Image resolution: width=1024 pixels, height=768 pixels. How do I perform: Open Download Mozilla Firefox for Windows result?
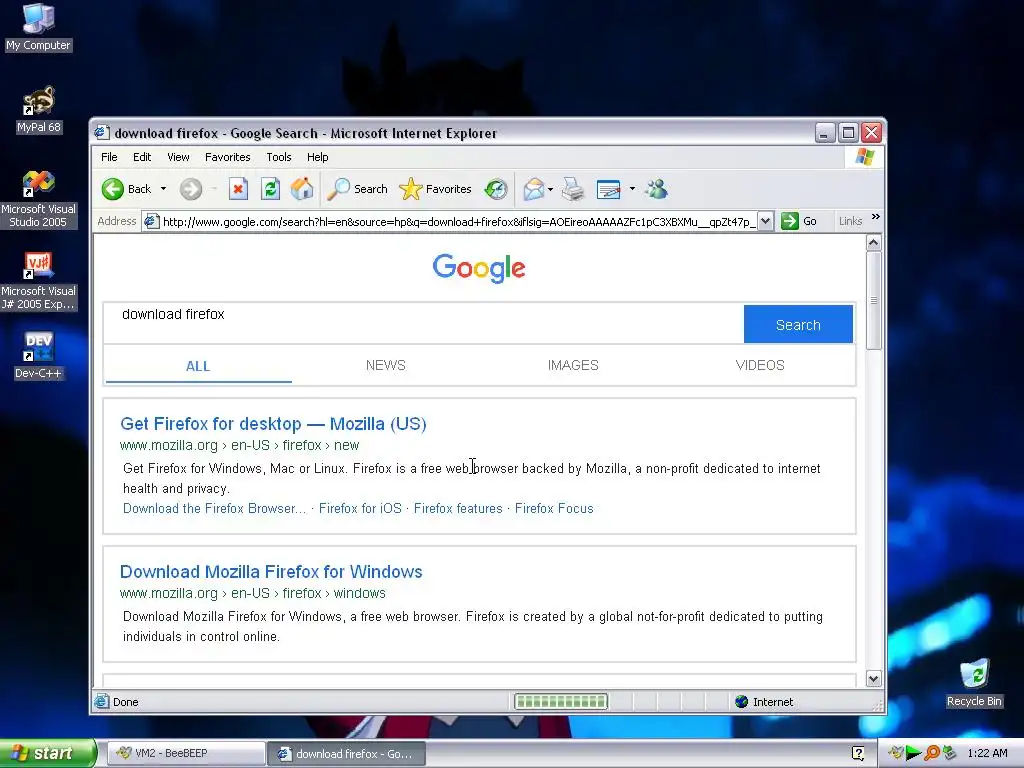[271, 572]
